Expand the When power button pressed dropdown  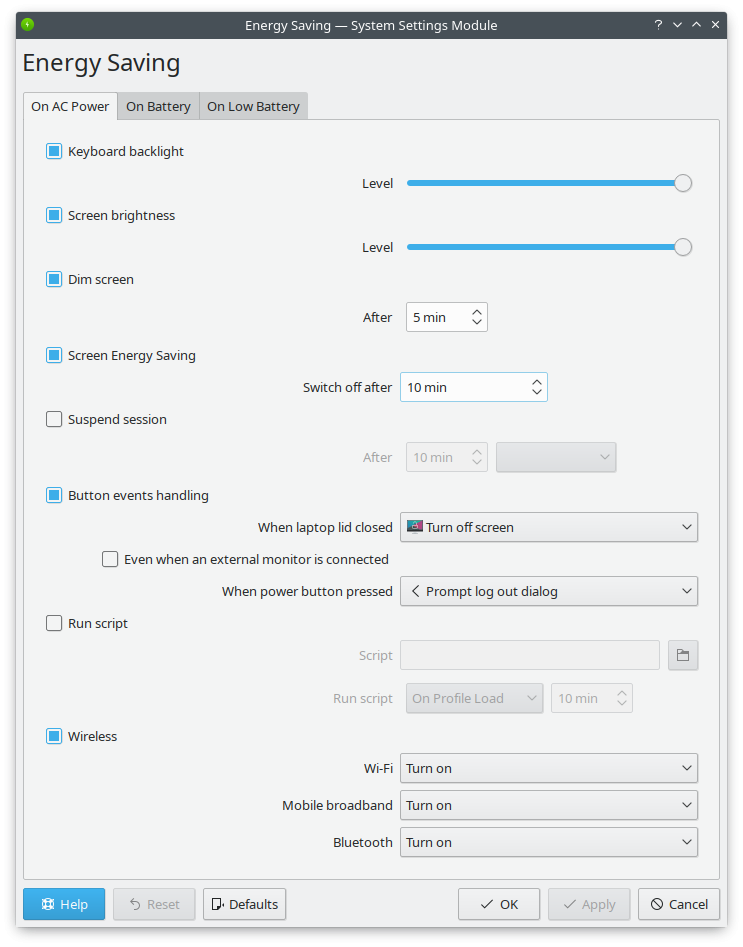pyautogui.click(x=548, y=591)
